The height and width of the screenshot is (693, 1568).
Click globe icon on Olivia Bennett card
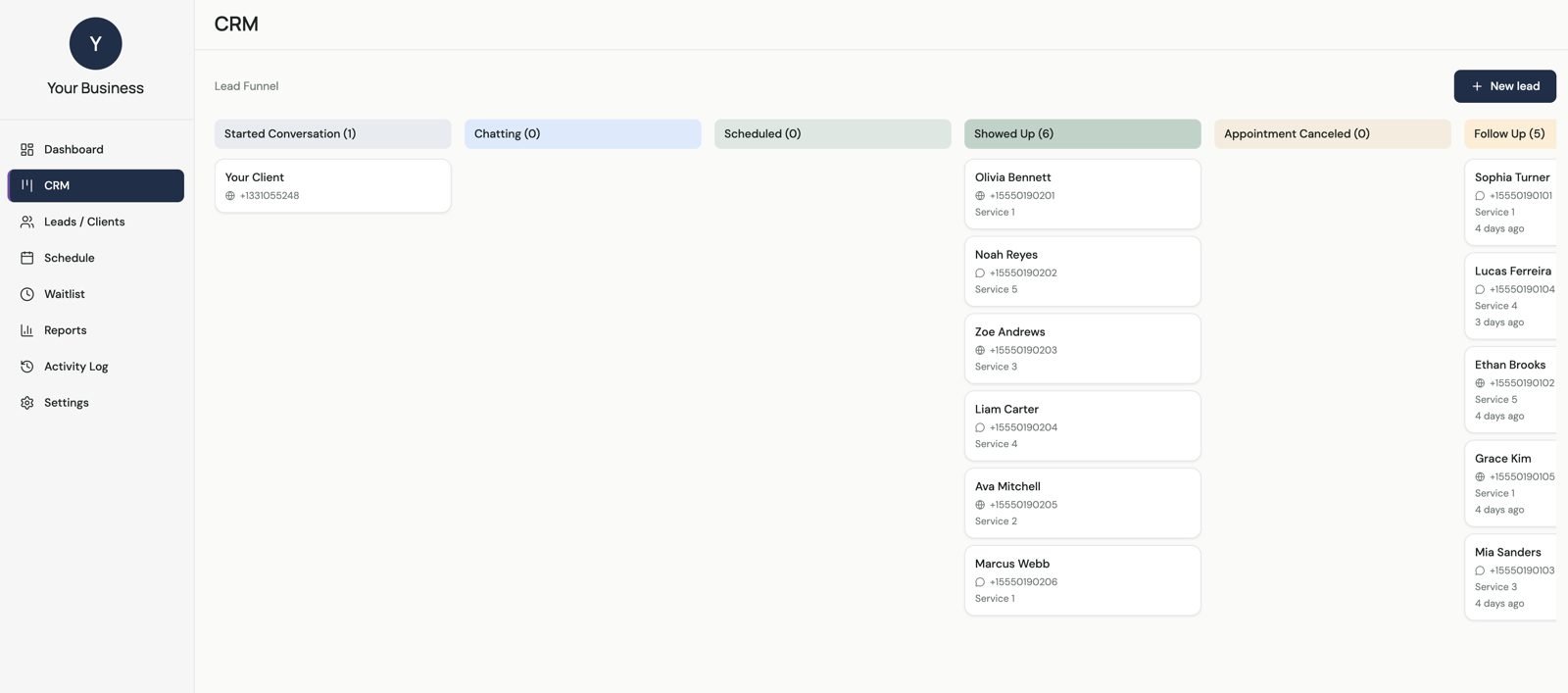click(x=980, y=196)
